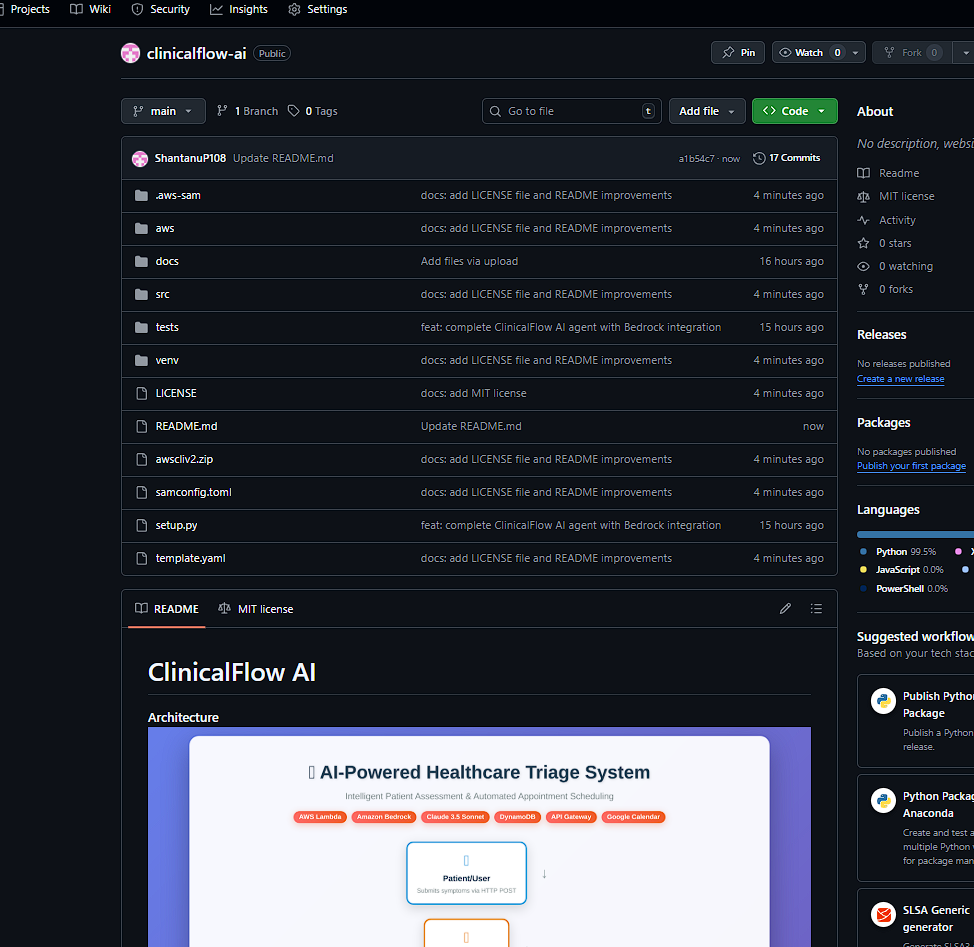This screenshot has height=947, width=974.
Task: Click the commit history clock icon
Action: [x=759, y=158]
